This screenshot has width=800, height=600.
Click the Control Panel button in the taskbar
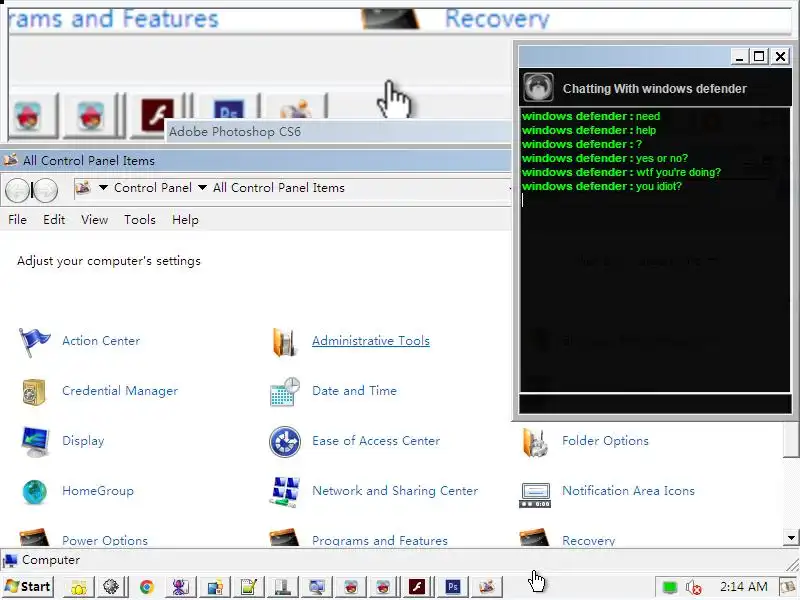[487, 587]
